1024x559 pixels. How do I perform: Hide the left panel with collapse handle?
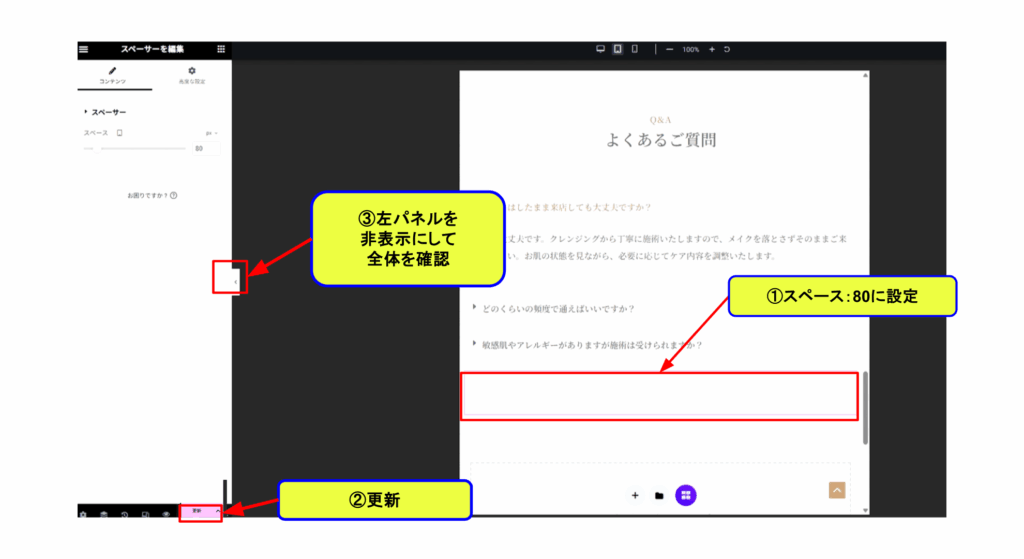[x=236, y=282]
